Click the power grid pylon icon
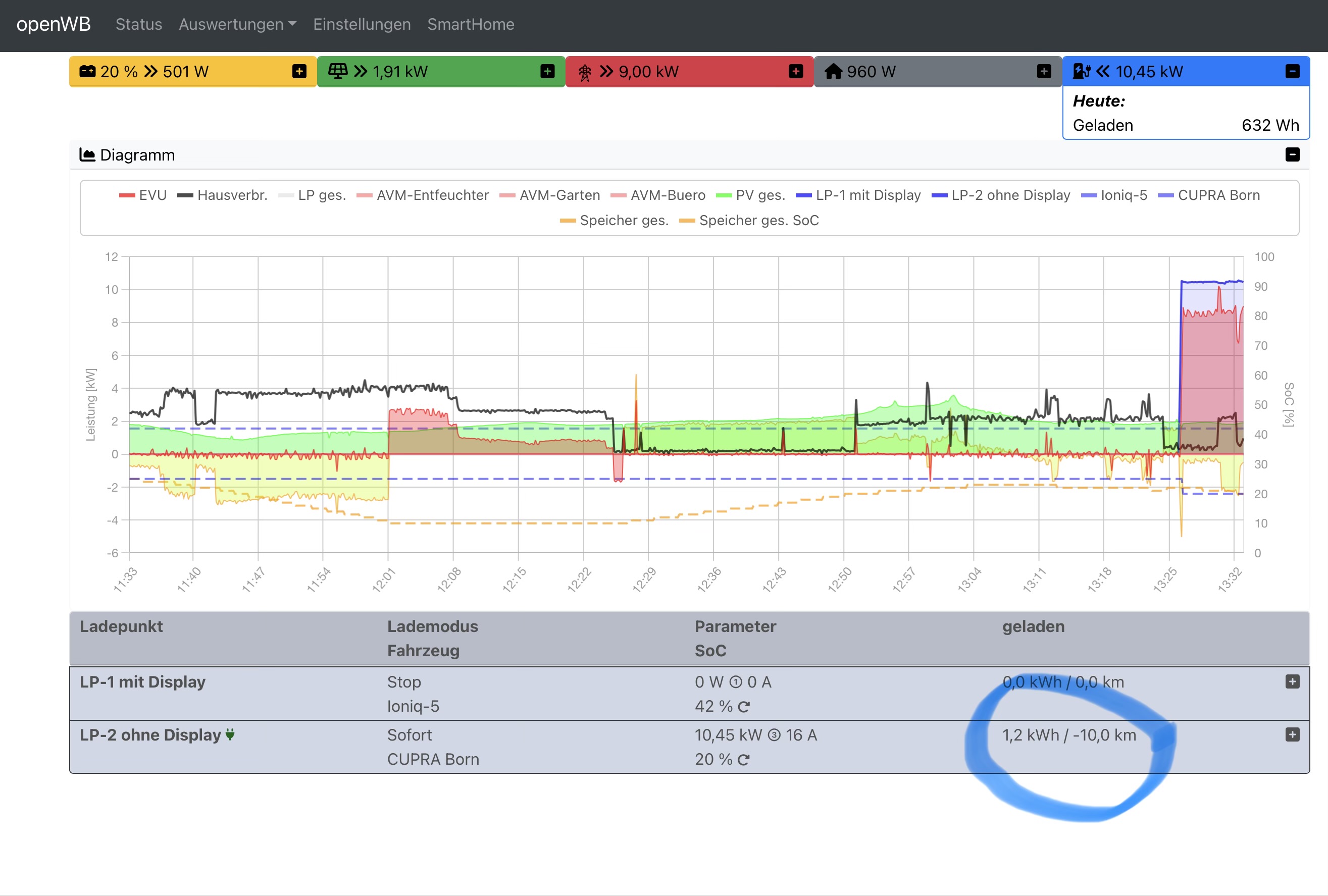This screenshot has height=896, width=1328. tap(585, 73)
